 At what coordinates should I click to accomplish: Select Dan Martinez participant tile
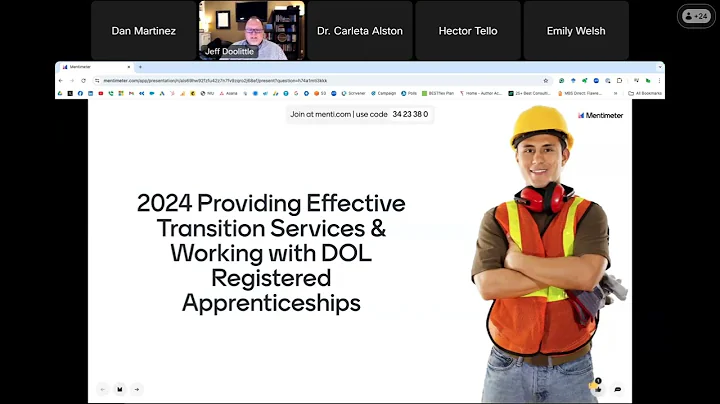click(144, 30)
